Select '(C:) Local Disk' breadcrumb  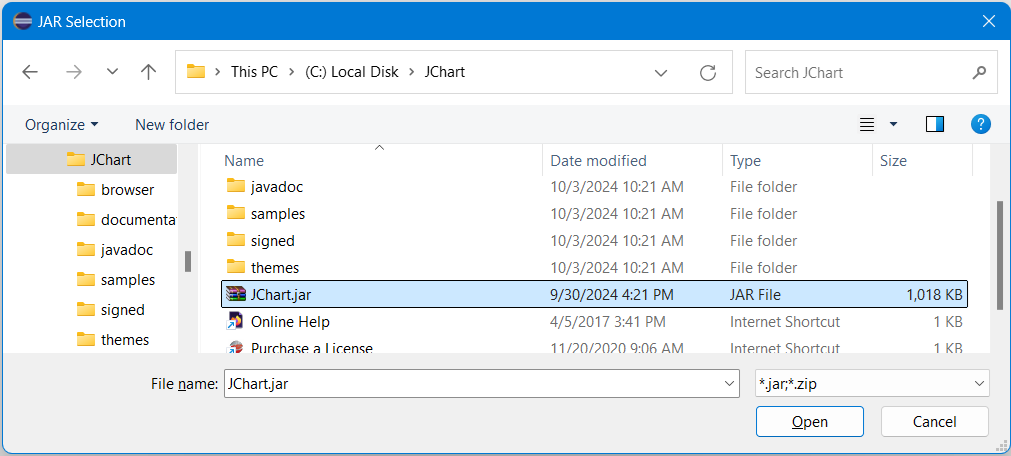point(351,72)
